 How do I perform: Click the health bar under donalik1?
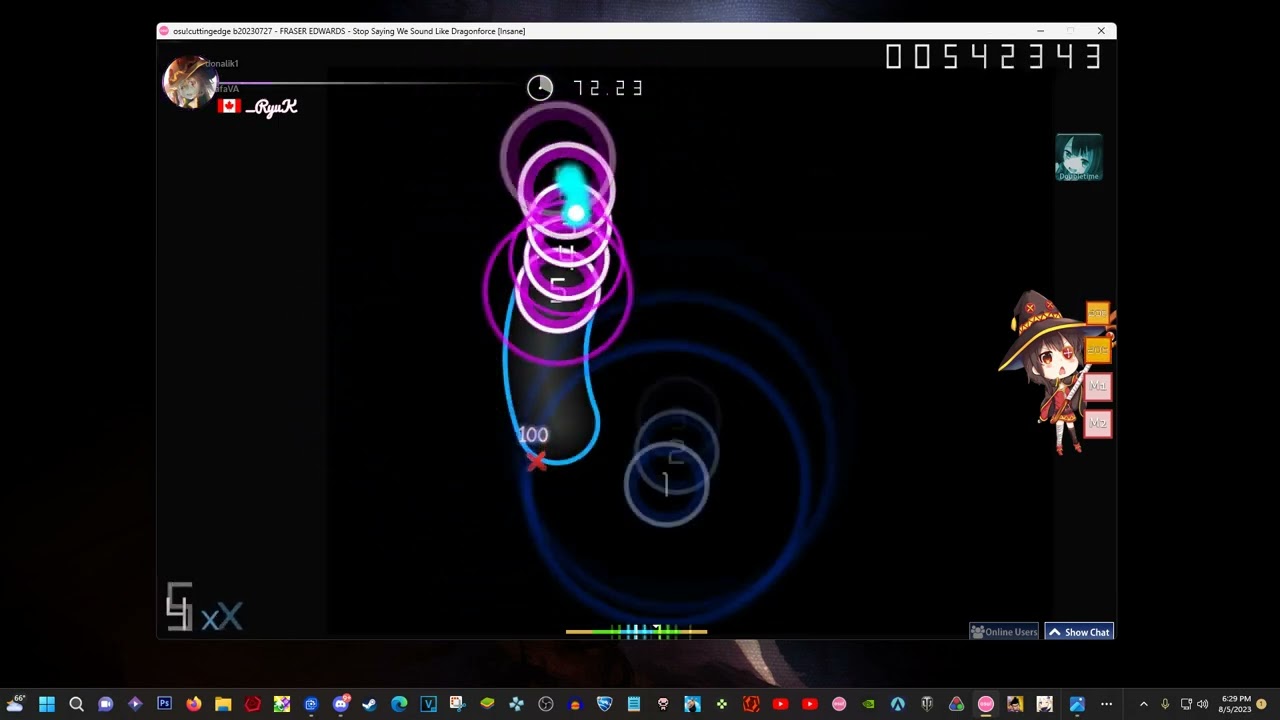370,83
